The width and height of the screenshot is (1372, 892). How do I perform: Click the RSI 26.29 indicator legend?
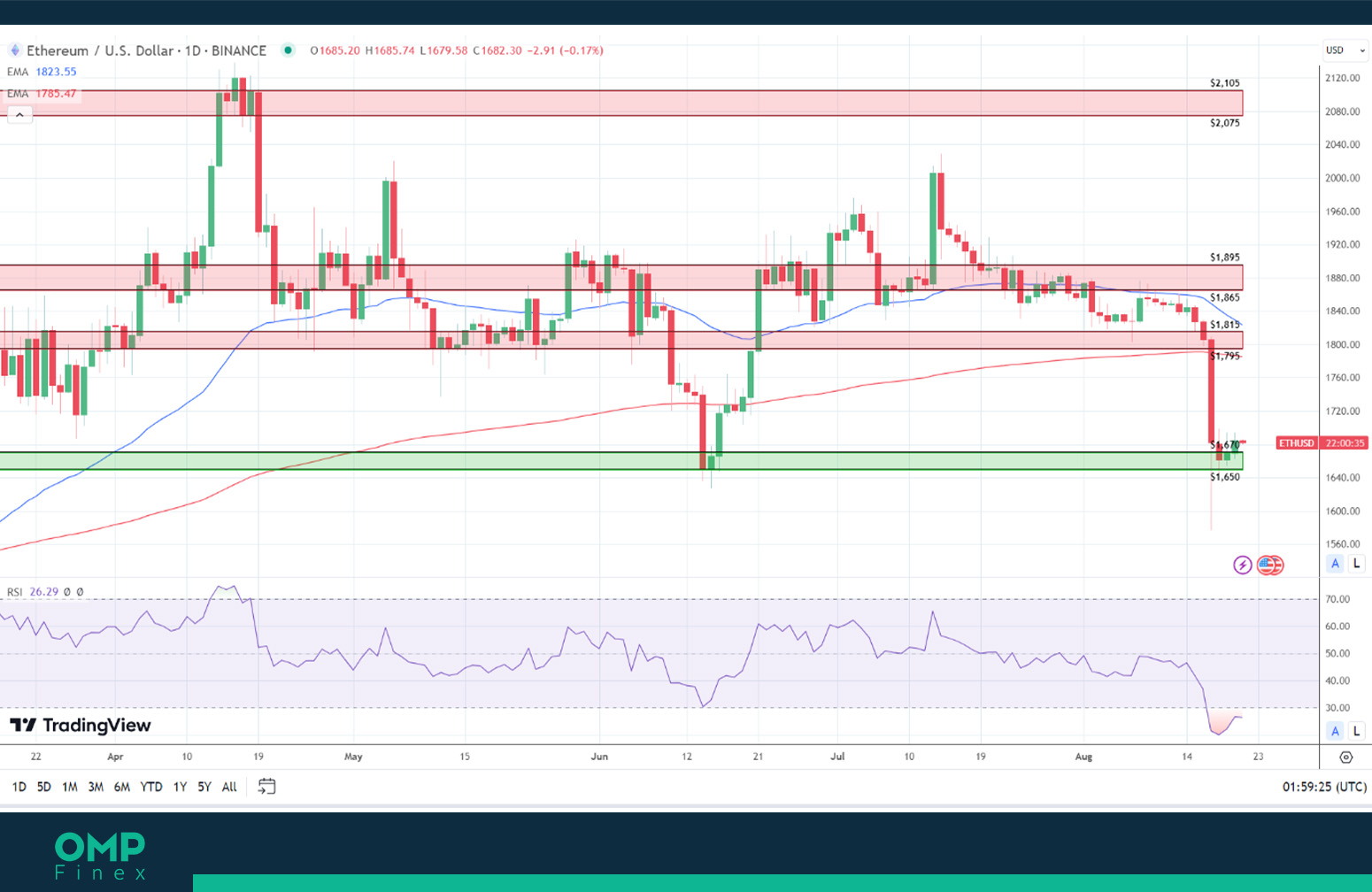click(x=45, y=592)
